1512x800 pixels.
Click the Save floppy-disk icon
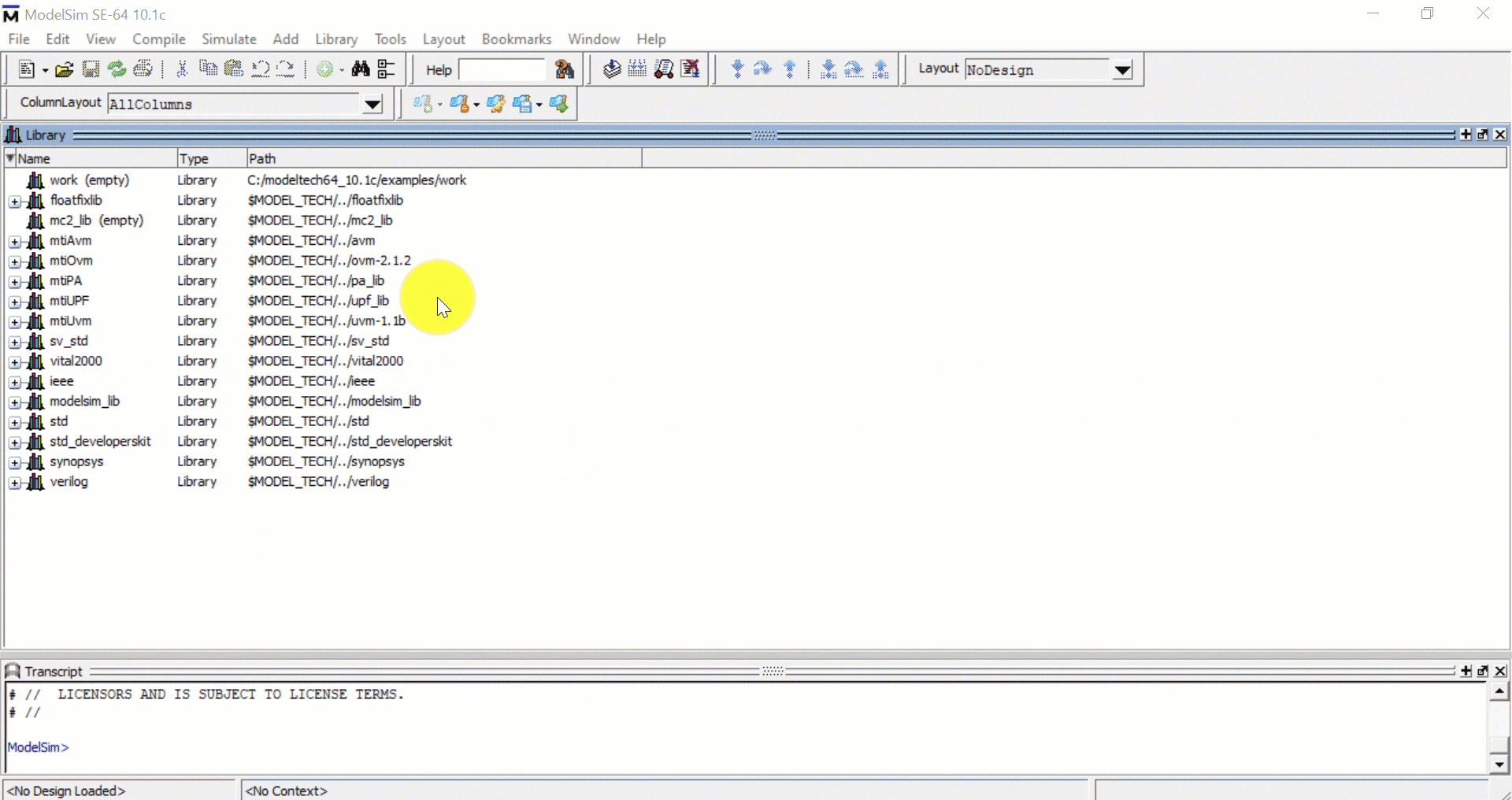(91, 69)
